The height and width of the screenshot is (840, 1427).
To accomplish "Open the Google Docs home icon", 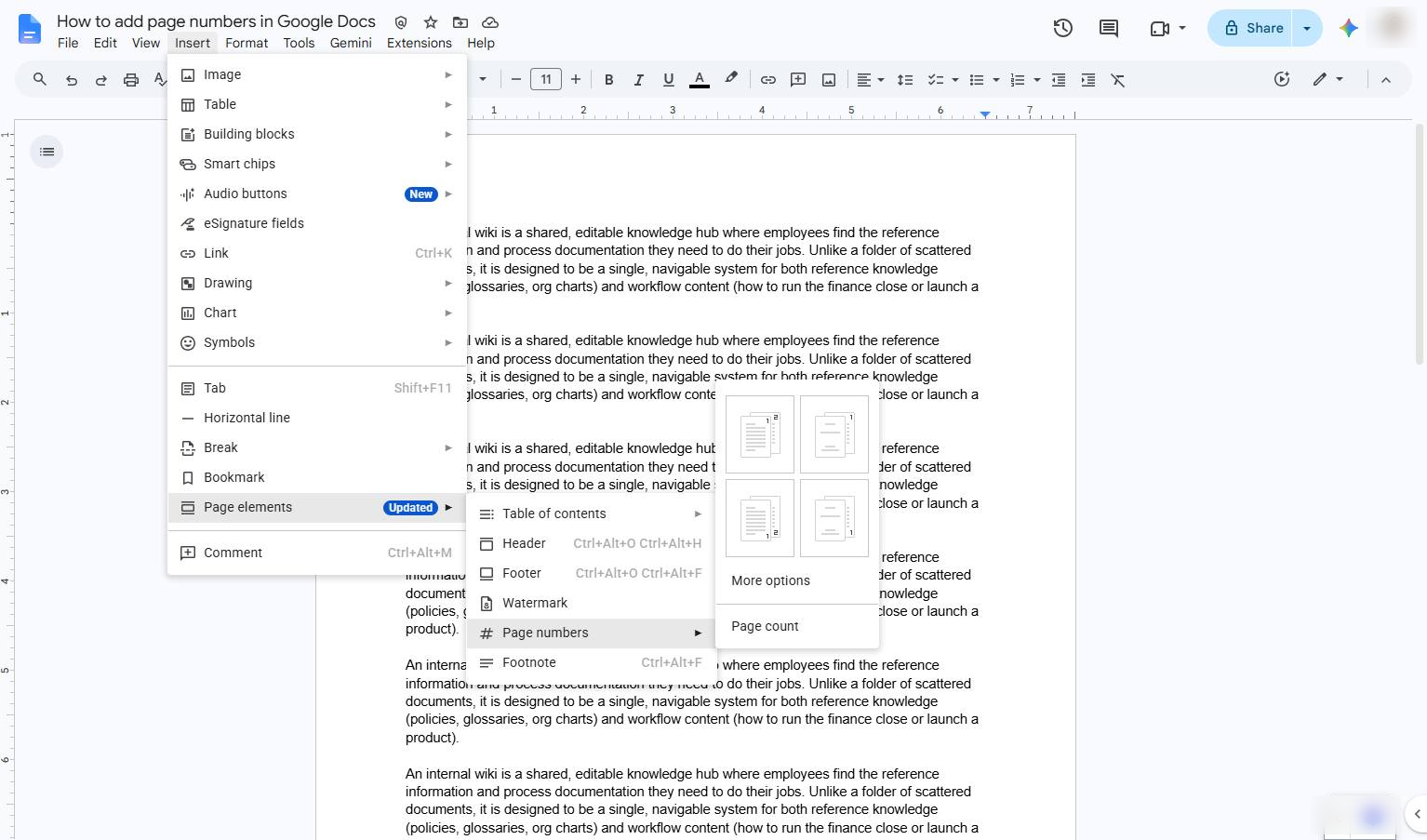I will (30, 29).
